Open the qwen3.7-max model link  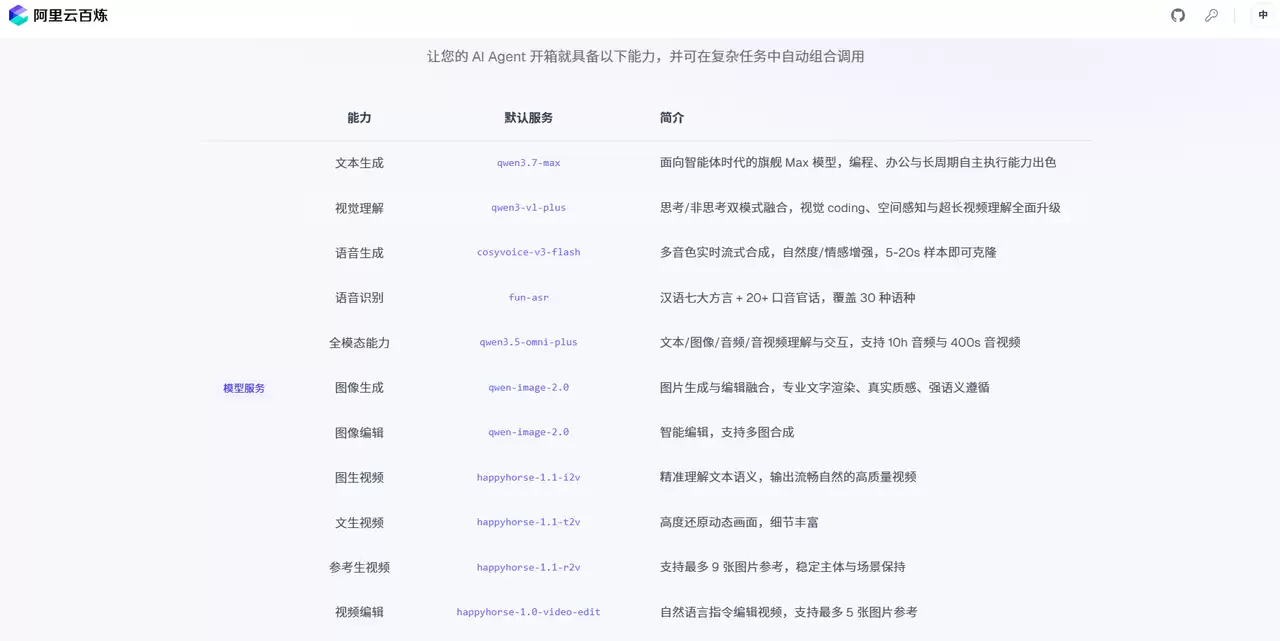coord(528,163)
